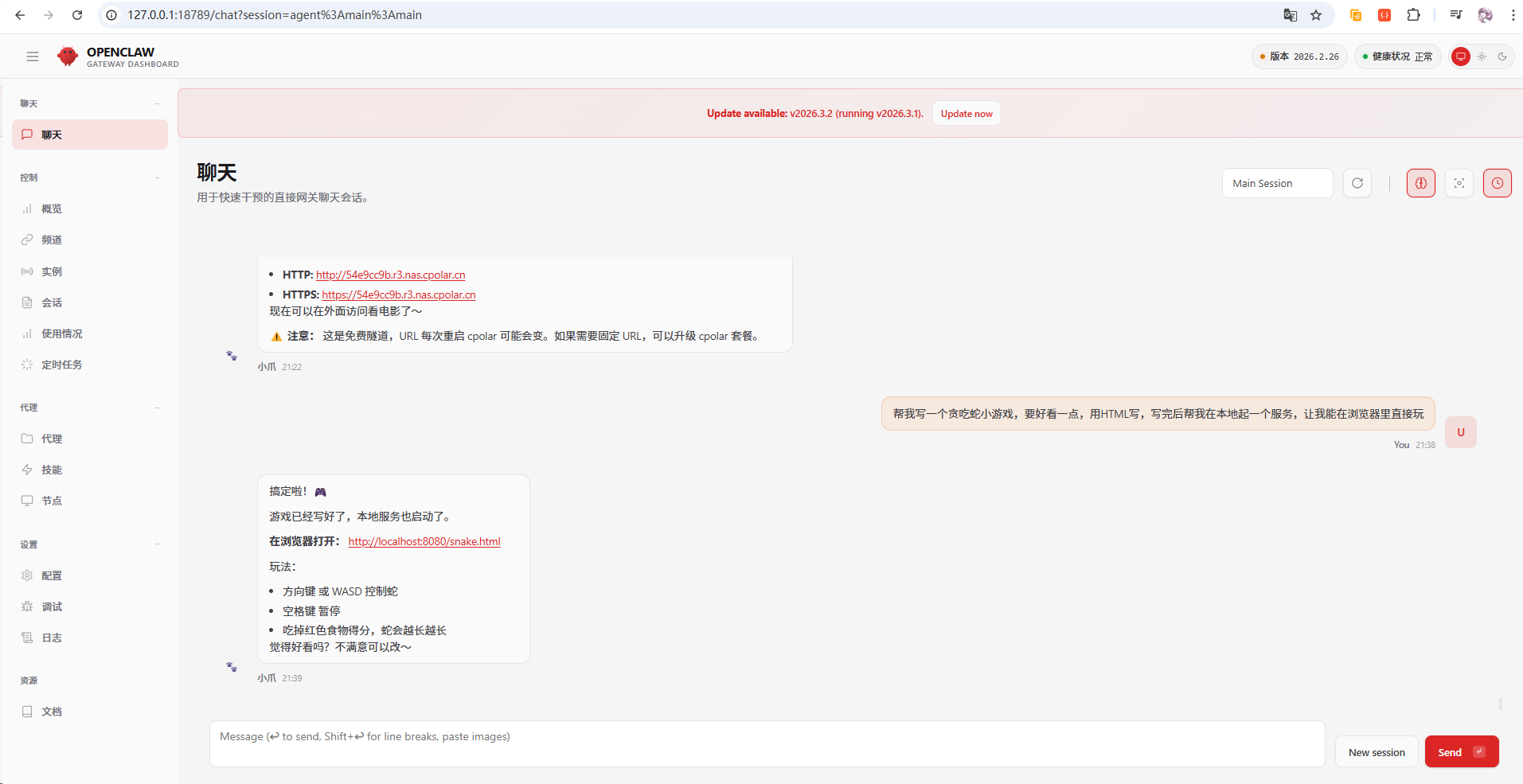Viewport: 1523px width, 784px height.
Task: Check the 健康状况 health status indicator
Action: [1397, 57]
